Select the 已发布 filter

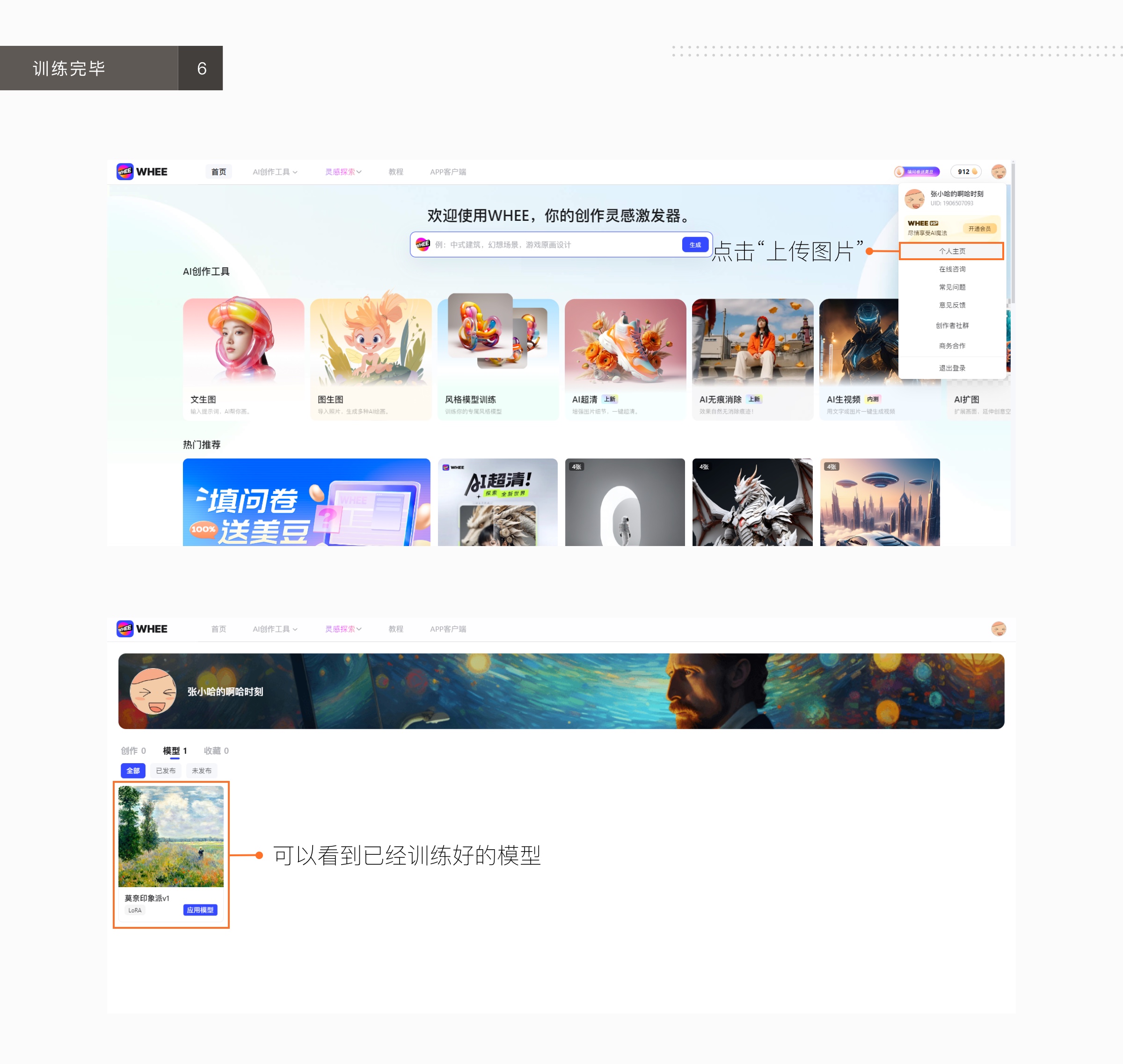pyautogui.click(x=166, y=770)
